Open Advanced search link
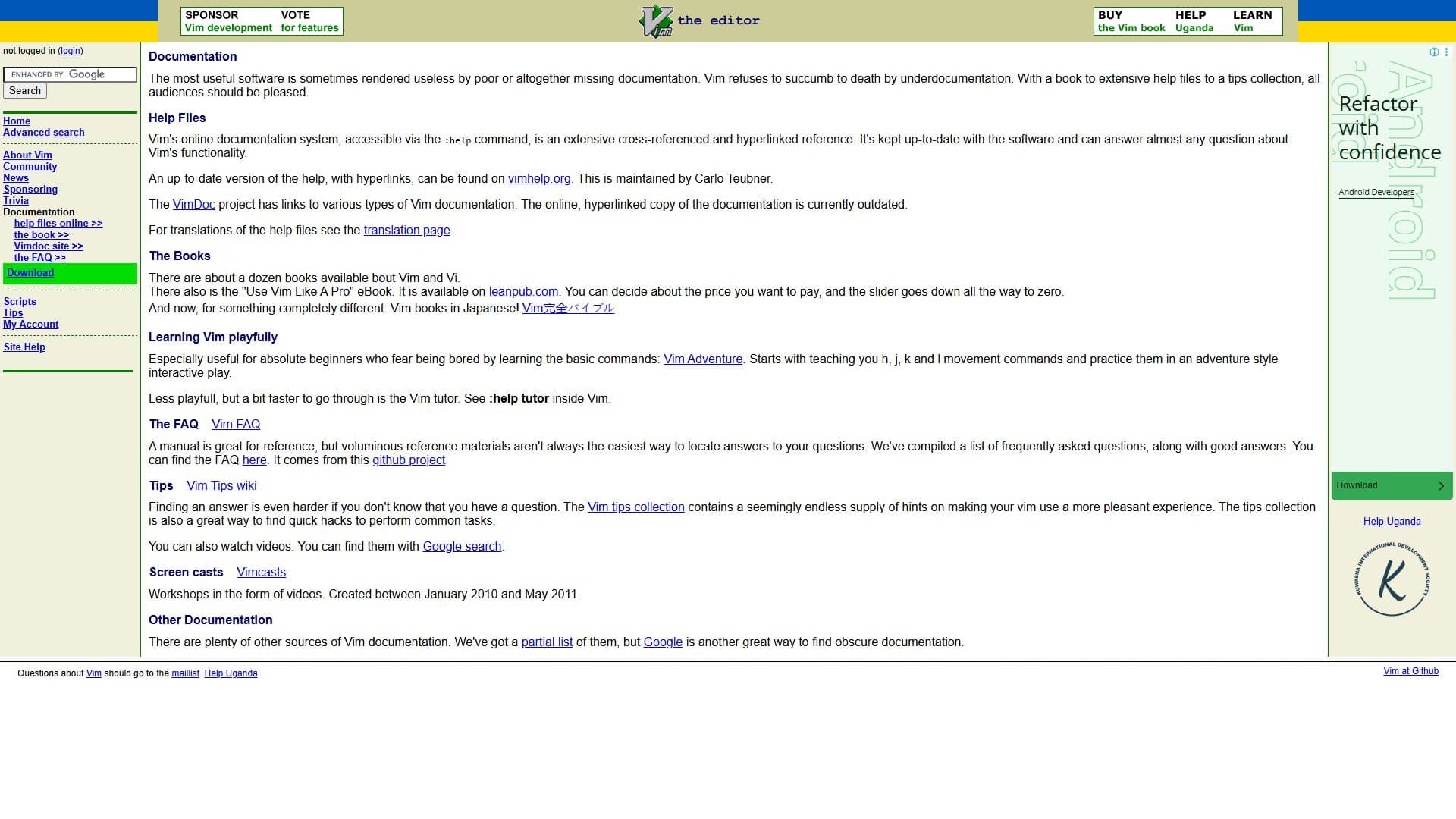 tap(44, 133)
